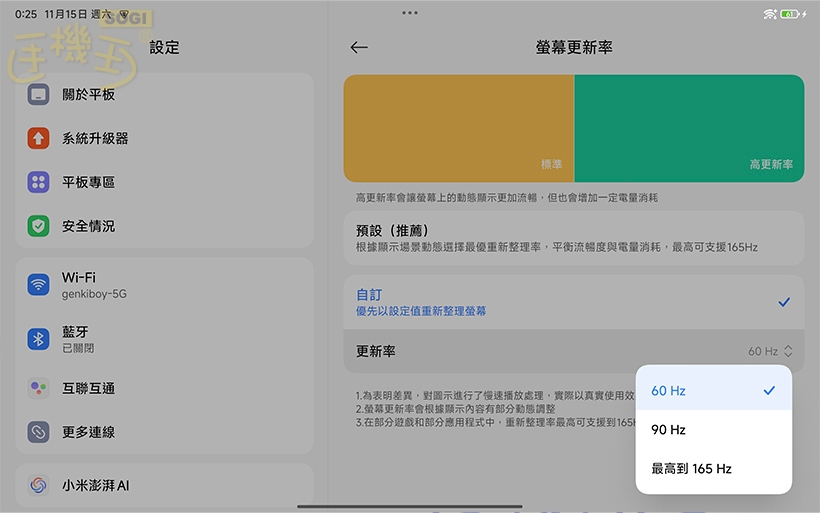
Task: Choose 最高到 165 Hz option
Action: pyautogui.click(x=713, y=469)
